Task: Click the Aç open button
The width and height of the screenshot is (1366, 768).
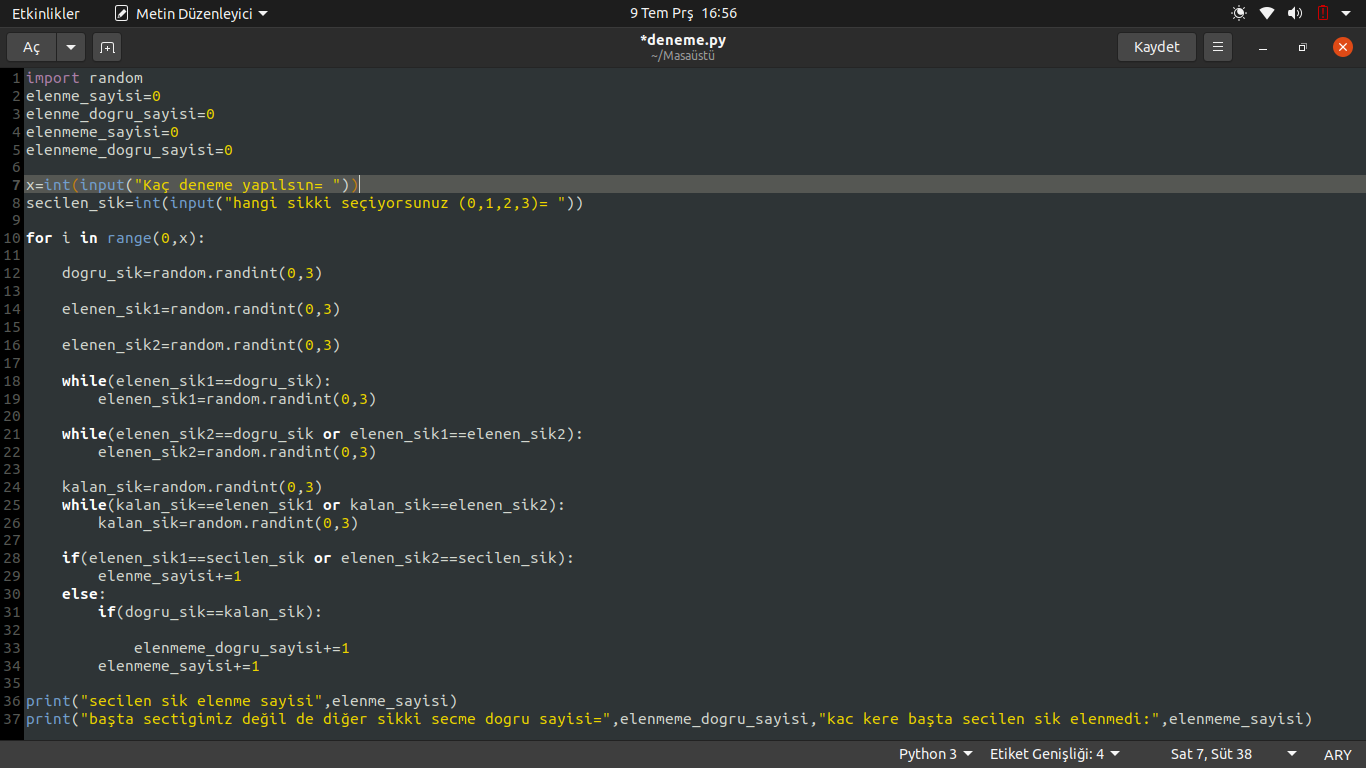Action: [x=32, y=47]
